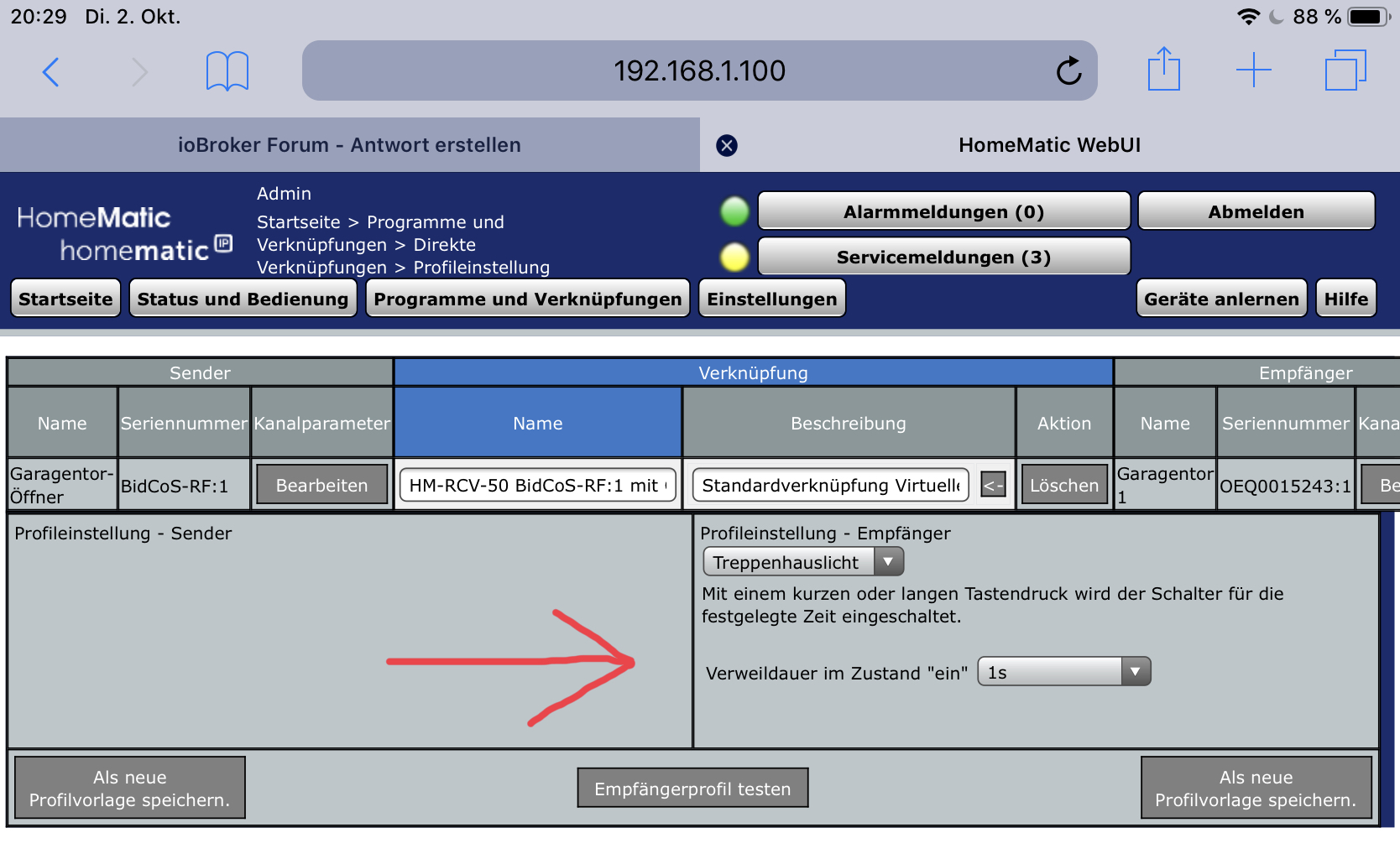The width and height of the screenshot is (1400, 859).
Task: Click the breadcrumb path text
Action: (403, 245)
